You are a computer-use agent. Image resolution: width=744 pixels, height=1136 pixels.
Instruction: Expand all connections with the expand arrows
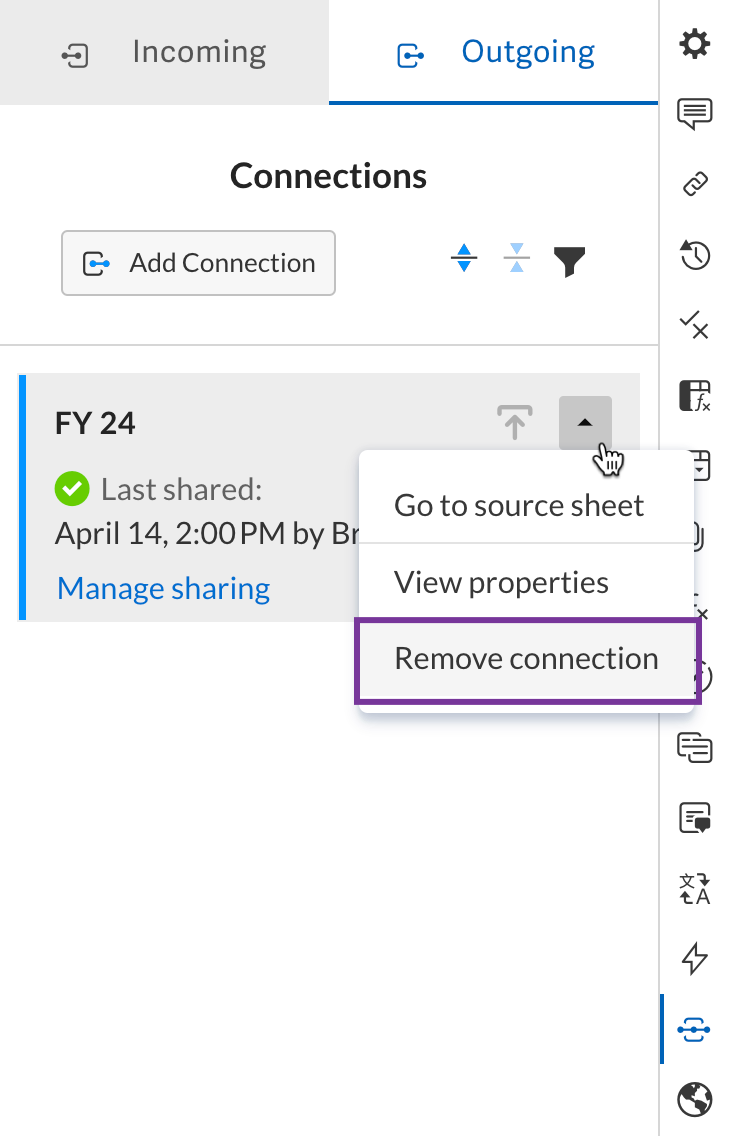464,258
